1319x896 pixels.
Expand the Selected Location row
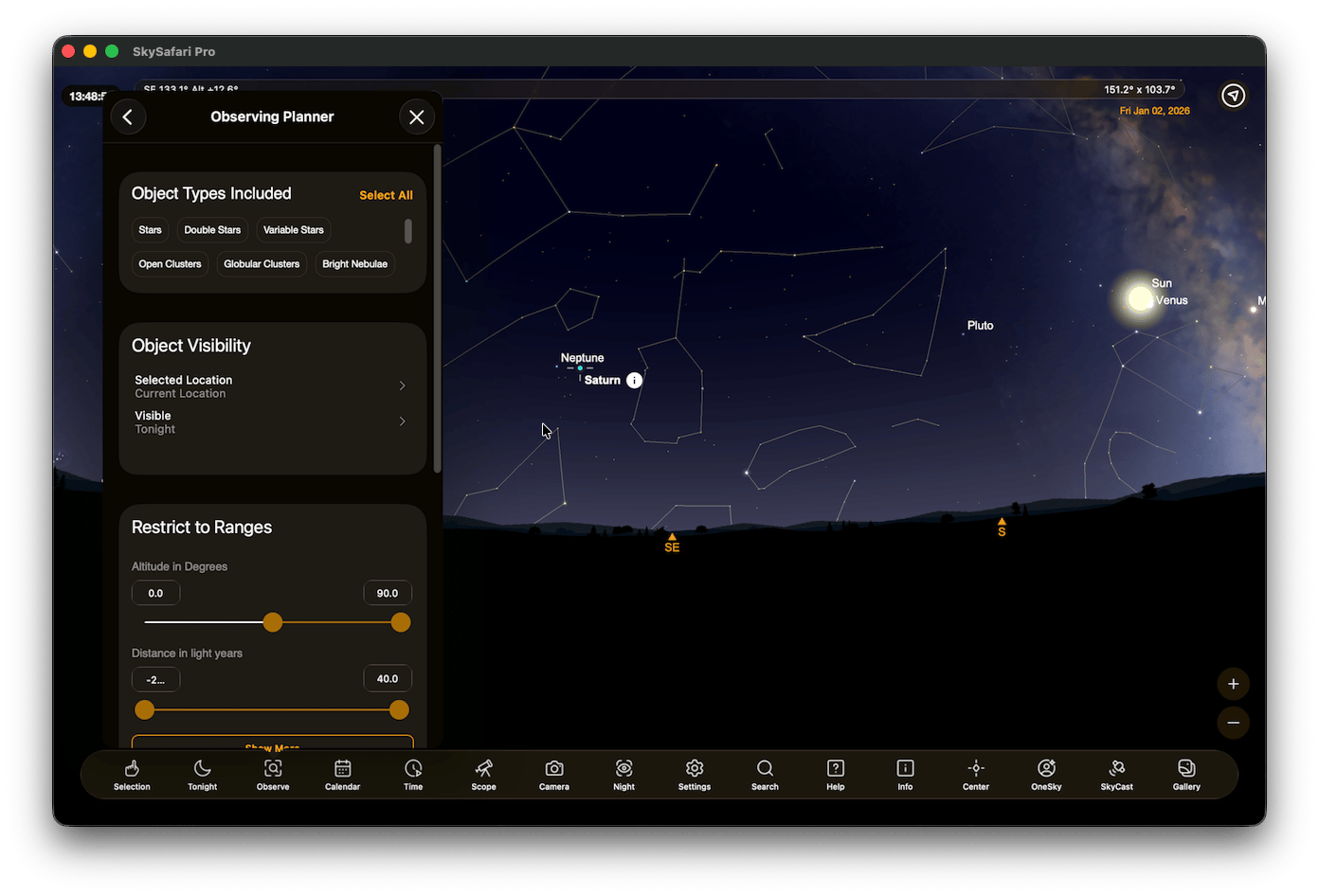point(272,386)
